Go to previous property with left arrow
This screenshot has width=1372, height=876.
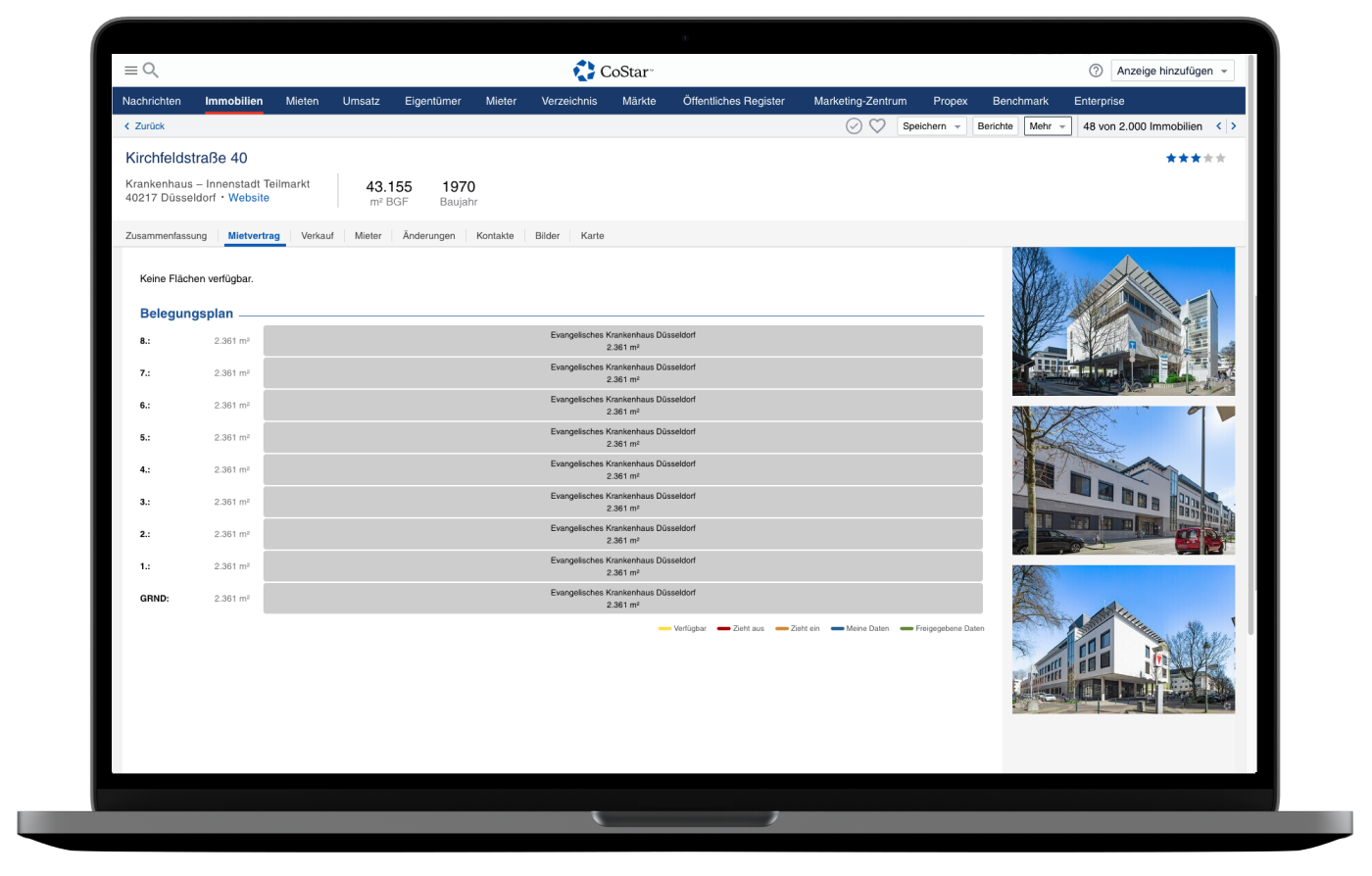point(1219,126)
